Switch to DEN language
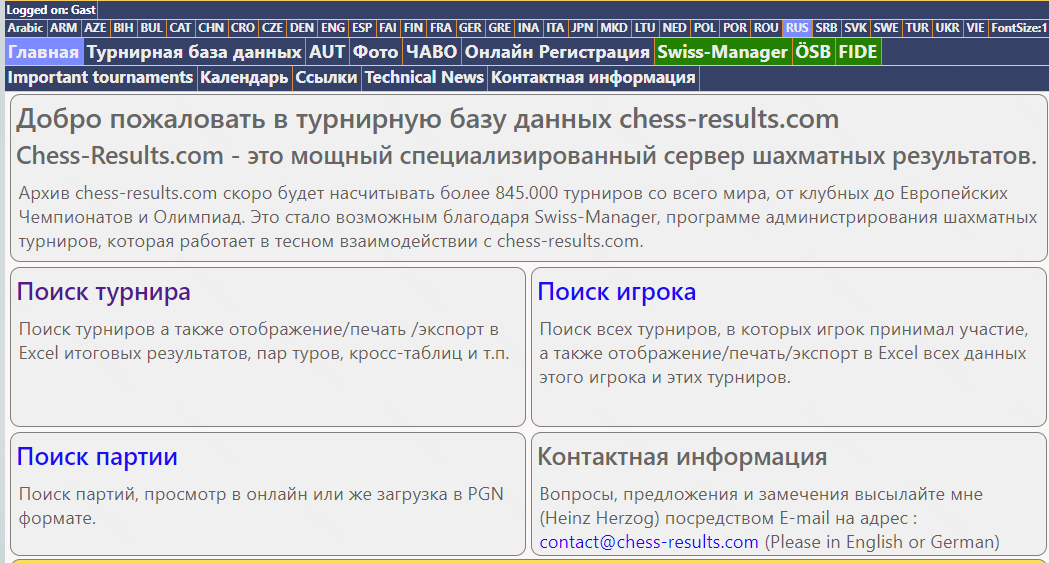The image size is (1049, 563). click(x=302, y=28)
